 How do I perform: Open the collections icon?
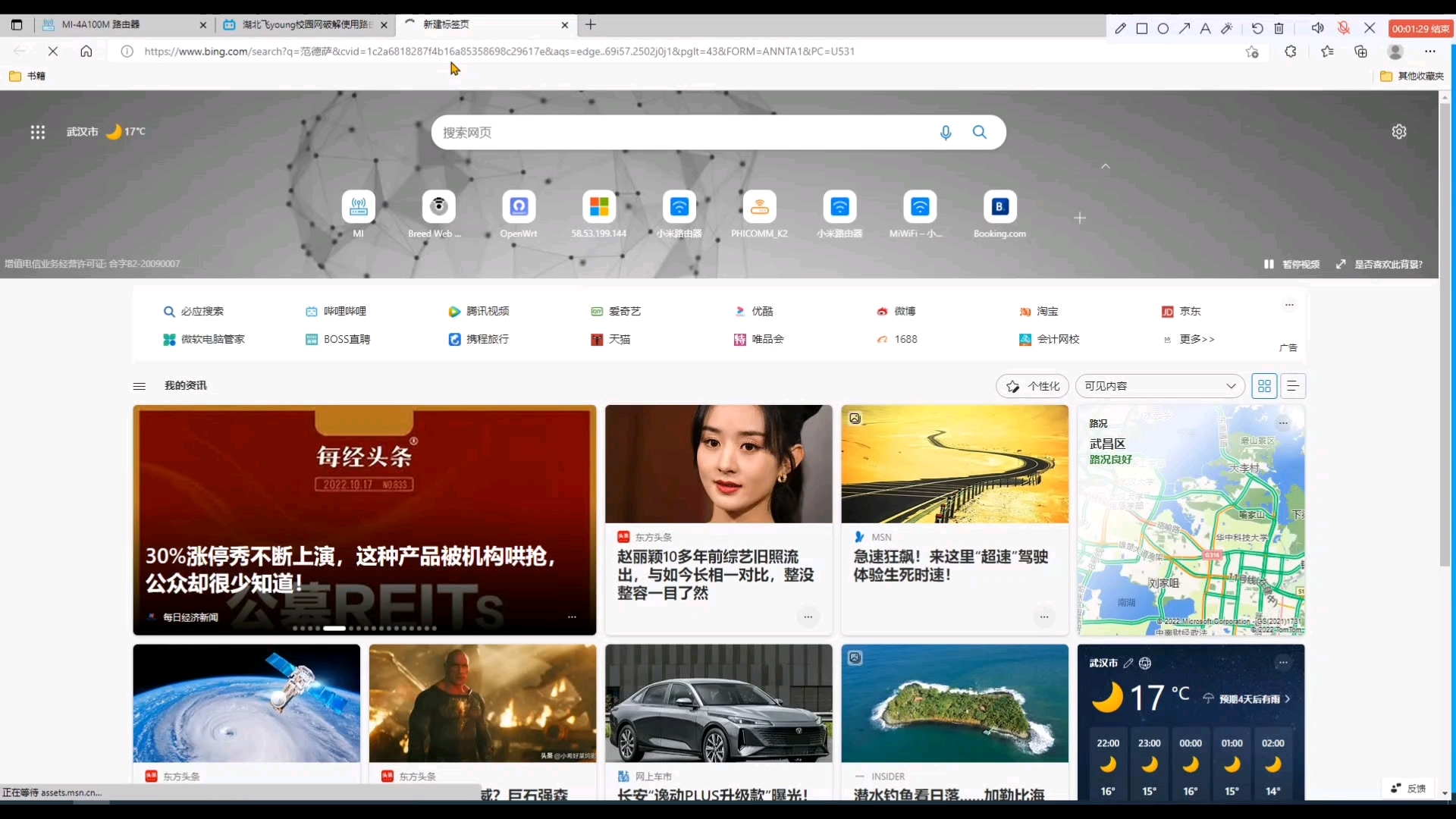click(1361, 52)
